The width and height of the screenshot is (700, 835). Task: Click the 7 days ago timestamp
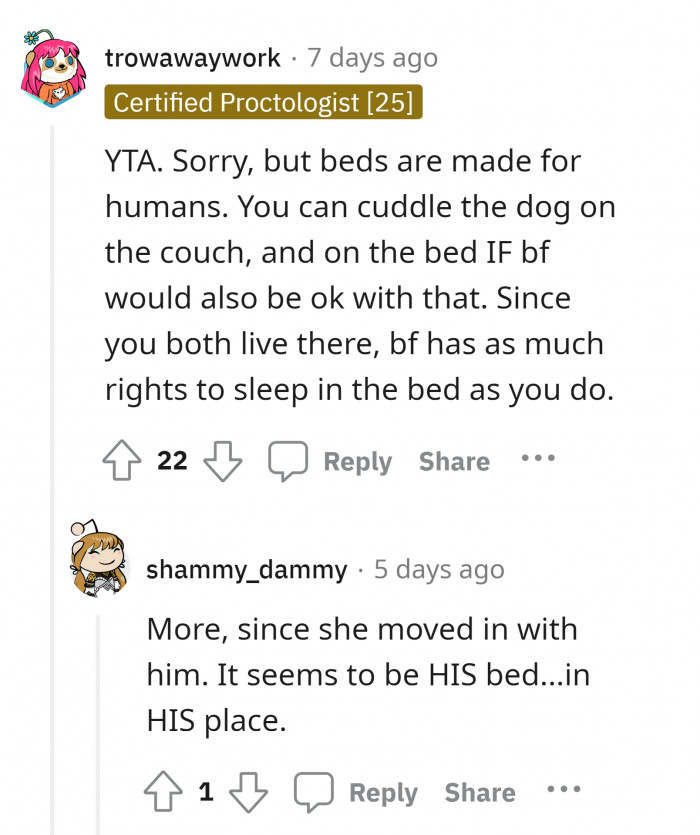(370, 57)
